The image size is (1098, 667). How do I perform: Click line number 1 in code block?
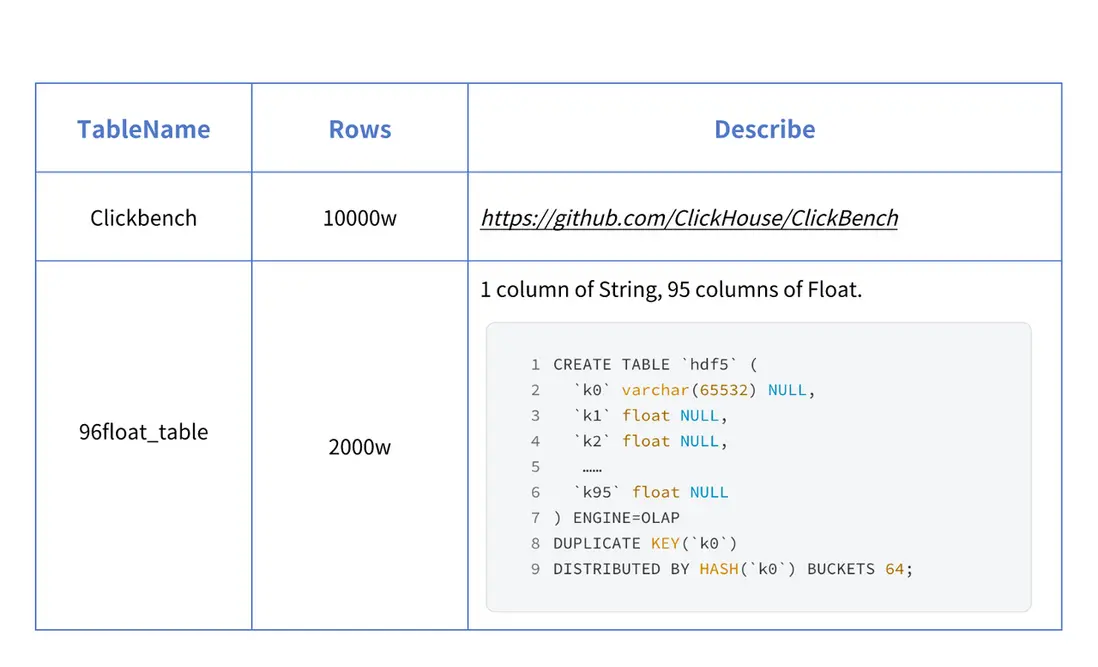(x=536, y=365)
